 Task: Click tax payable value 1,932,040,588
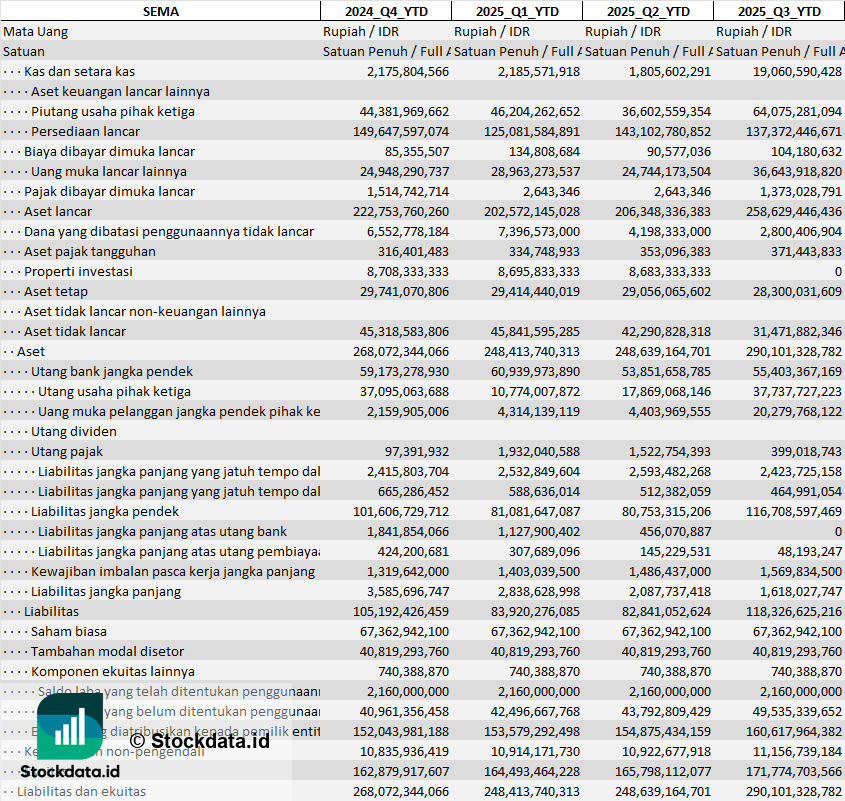tap(539, 451)
